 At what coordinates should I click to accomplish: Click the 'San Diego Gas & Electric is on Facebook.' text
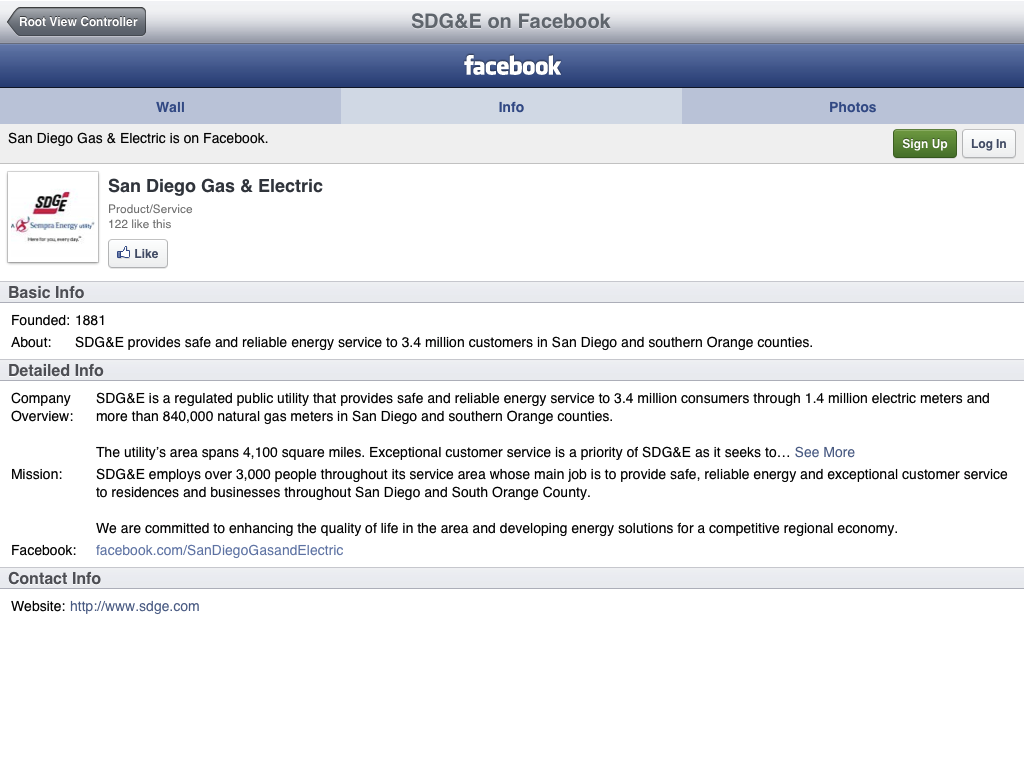click(x=138, y=138)
